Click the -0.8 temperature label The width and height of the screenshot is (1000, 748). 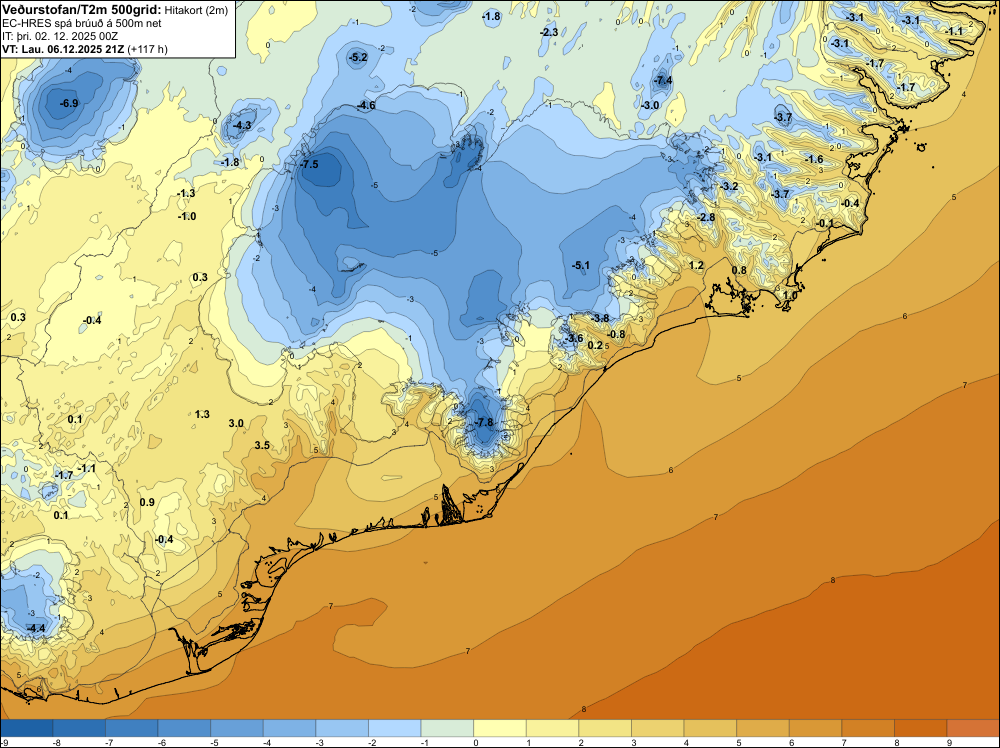point(616,335)
